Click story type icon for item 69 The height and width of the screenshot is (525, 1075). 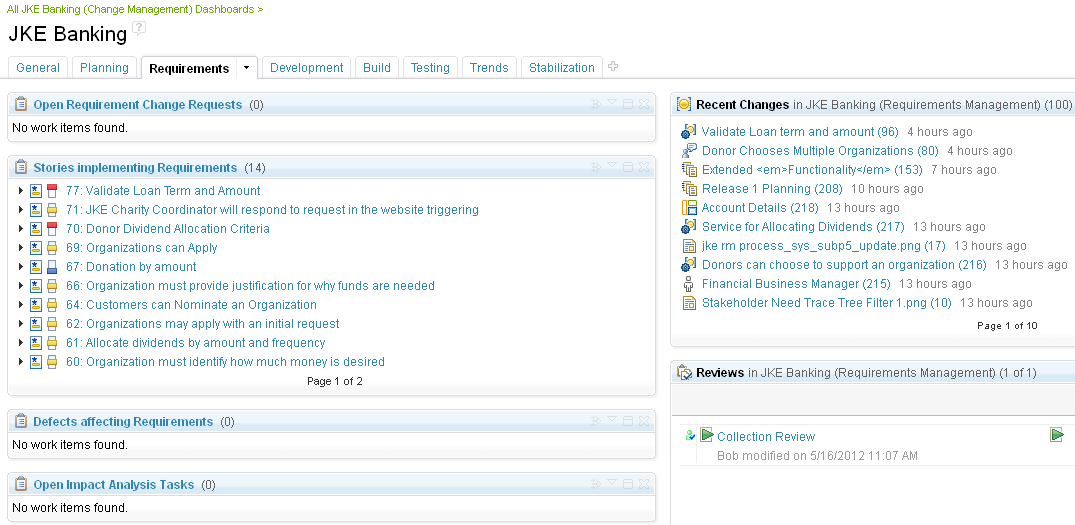[x=36, y=248]
